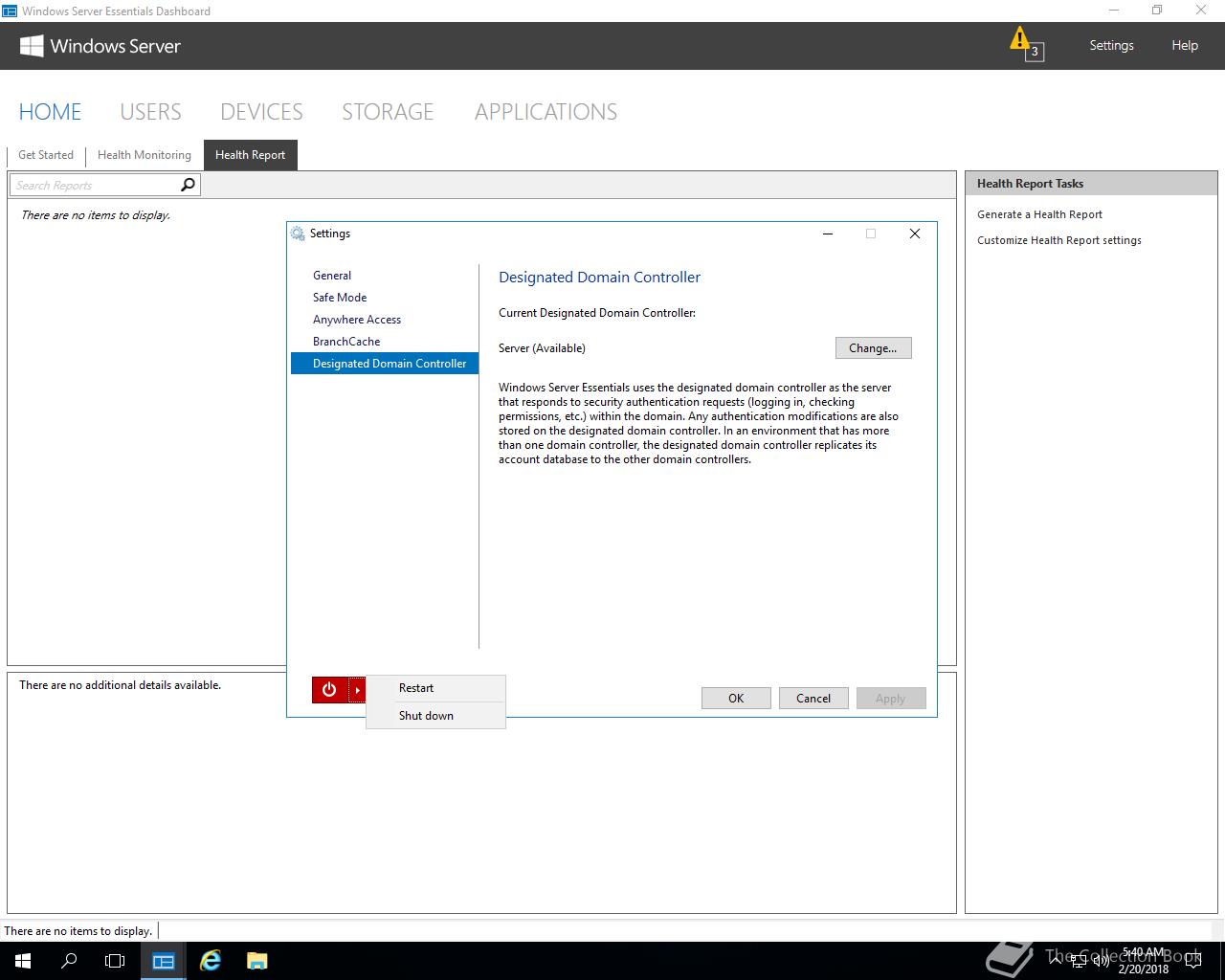Minimize the Settings dialog
1225x980 pixels.
point(828,234)
